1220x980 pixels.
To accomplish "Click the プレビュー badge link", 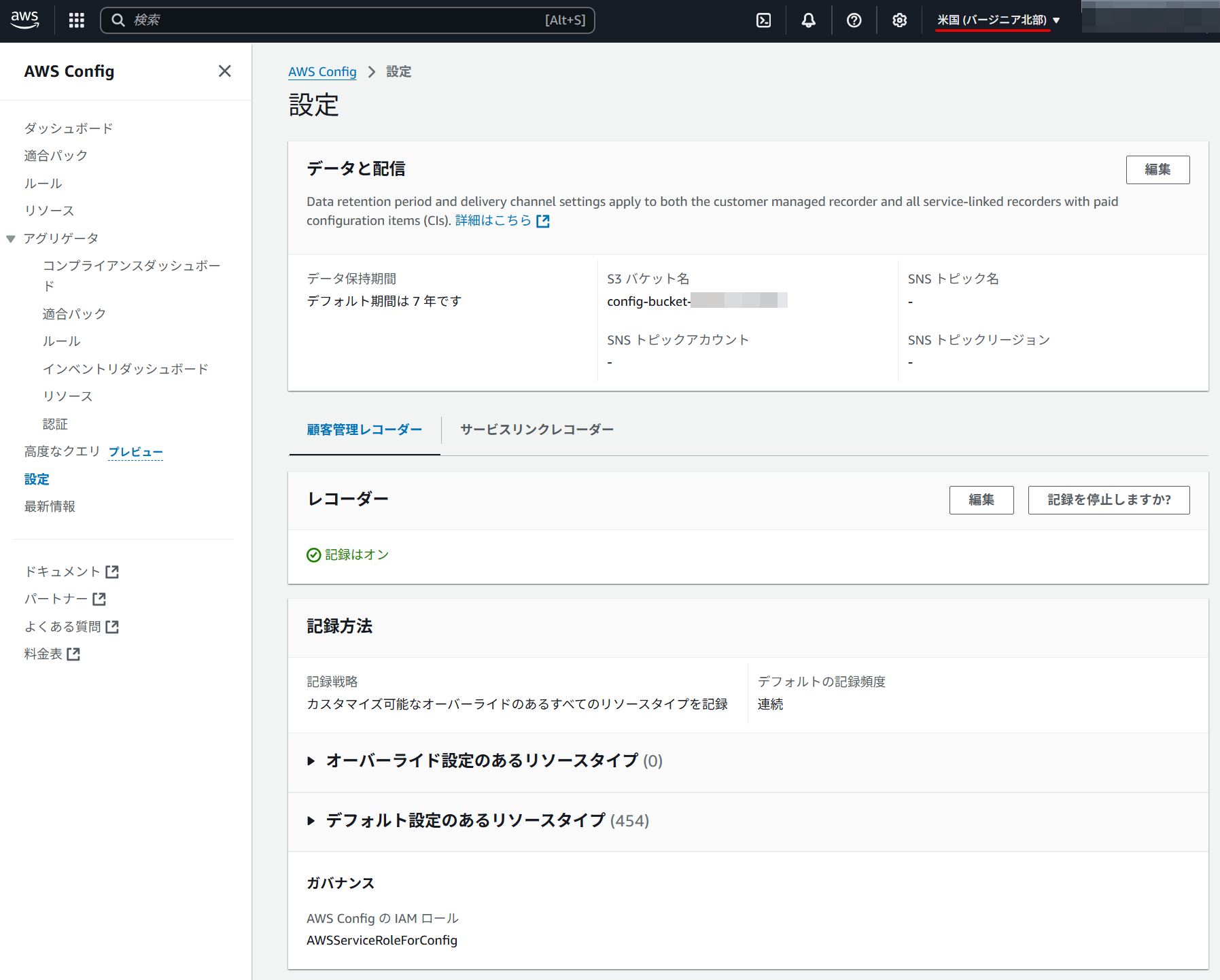I will click(x=136, y=452).
